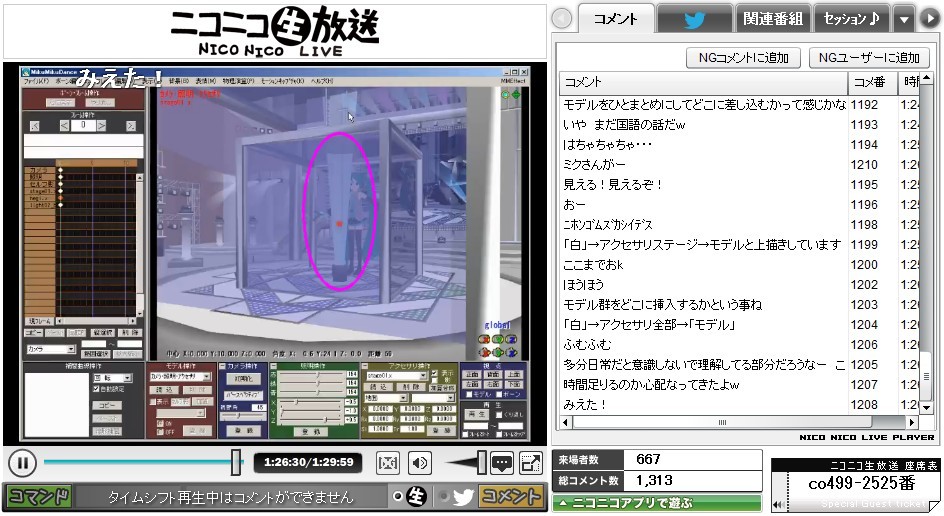Click the NGユーザーに追加 button
The width and height of the screenshot is (944, 516).
(x=869, y=58)
